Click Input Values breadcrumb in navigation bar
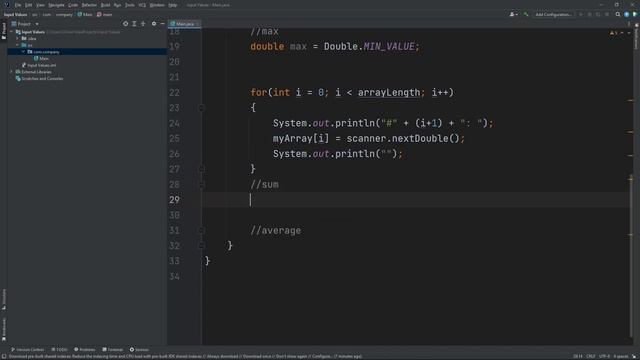This screenshot has width=640, height=360. click(x=16, y=15)
